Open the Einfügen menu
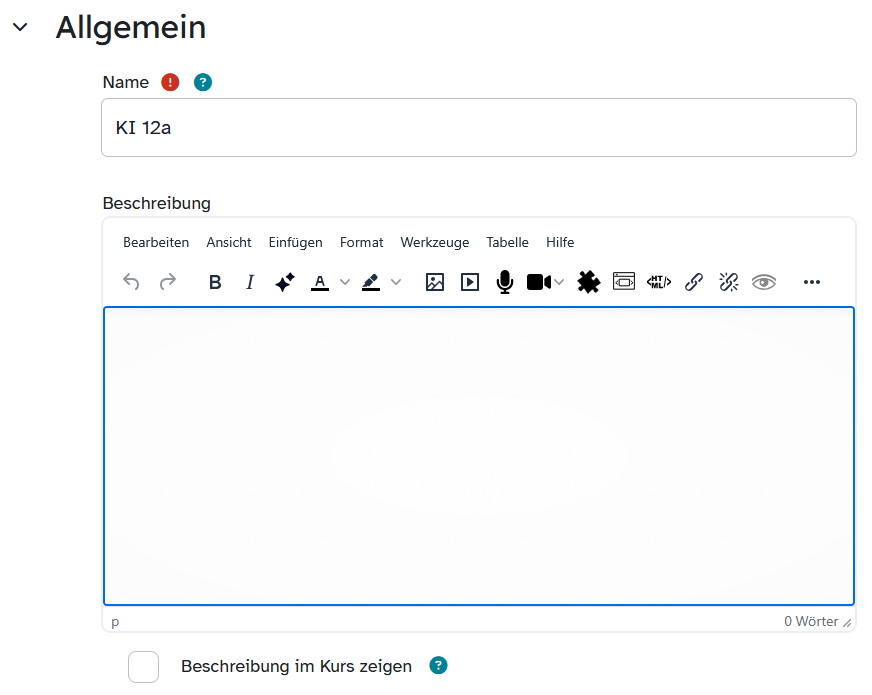 point(295,242)
